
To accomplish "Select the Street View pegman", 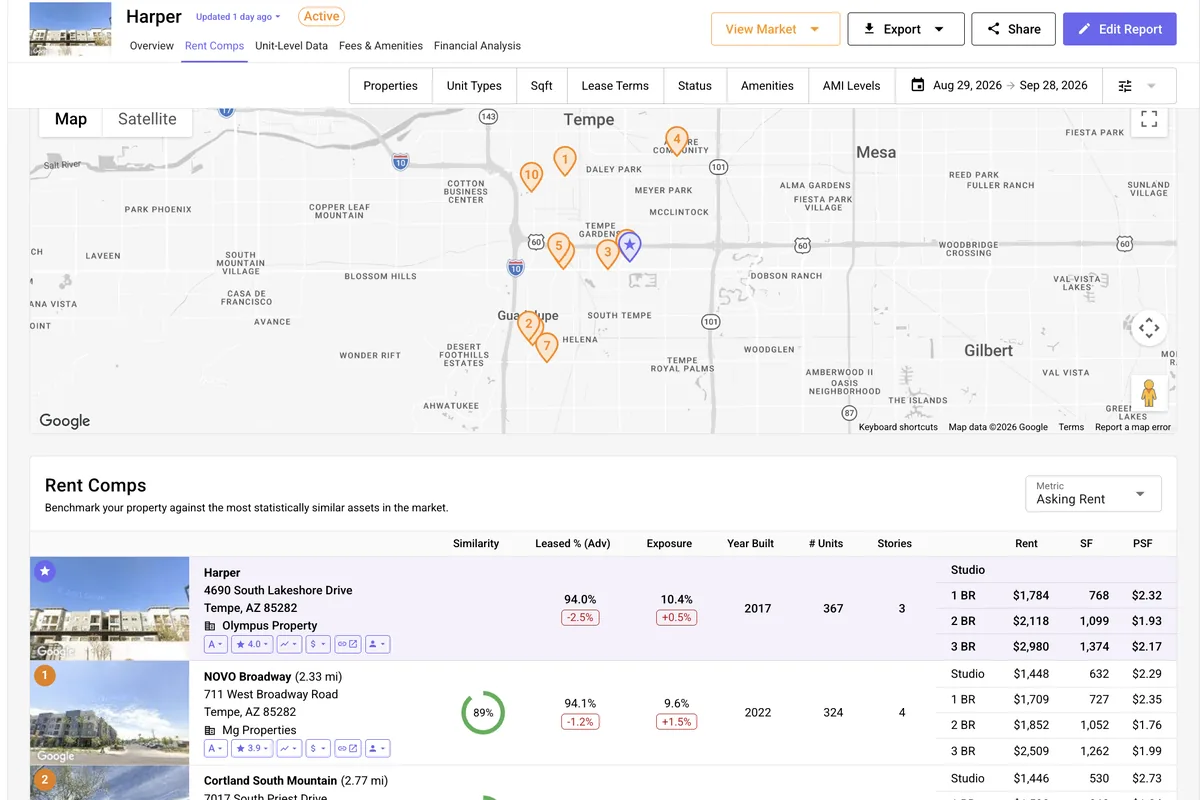I will [1149, 392].
